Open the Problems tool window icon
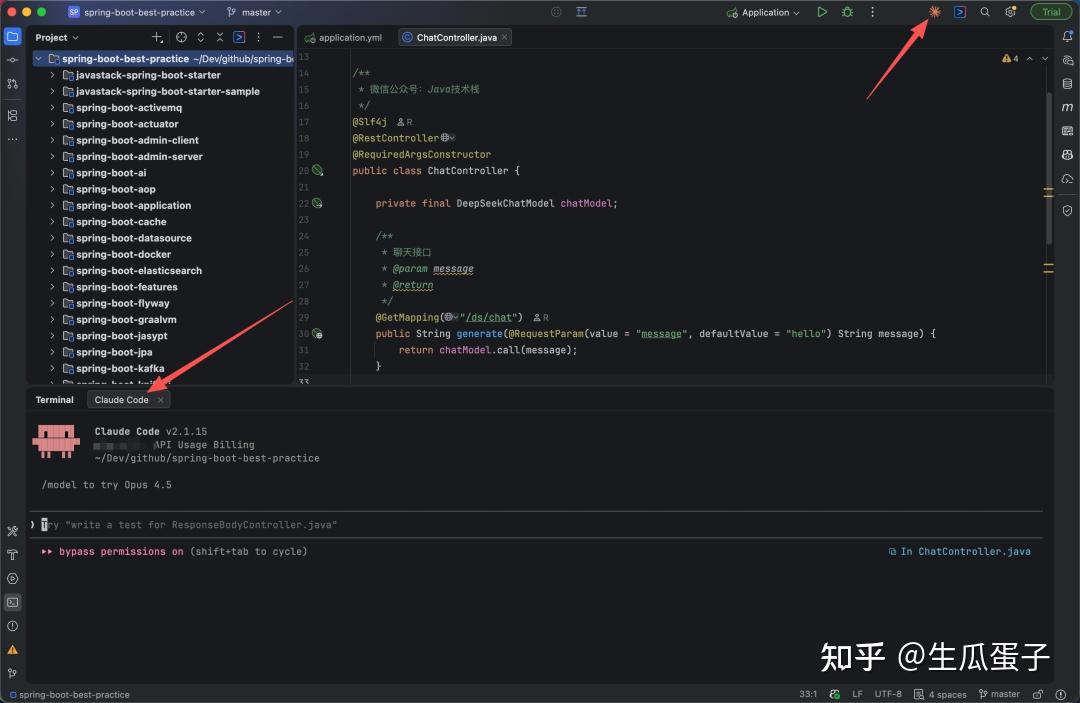The image size is (1080, 703). coord(12,626)
